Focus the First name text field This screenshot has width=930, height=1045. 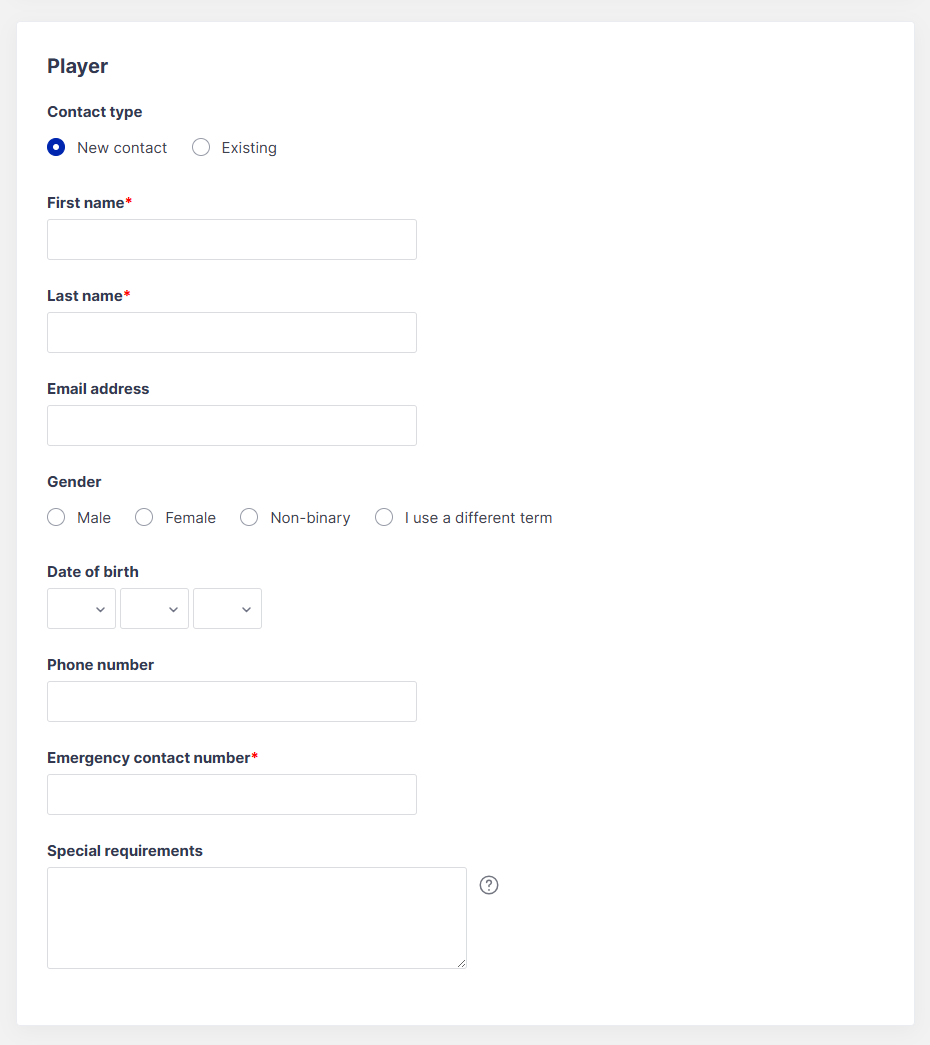(x=231, y=239)
